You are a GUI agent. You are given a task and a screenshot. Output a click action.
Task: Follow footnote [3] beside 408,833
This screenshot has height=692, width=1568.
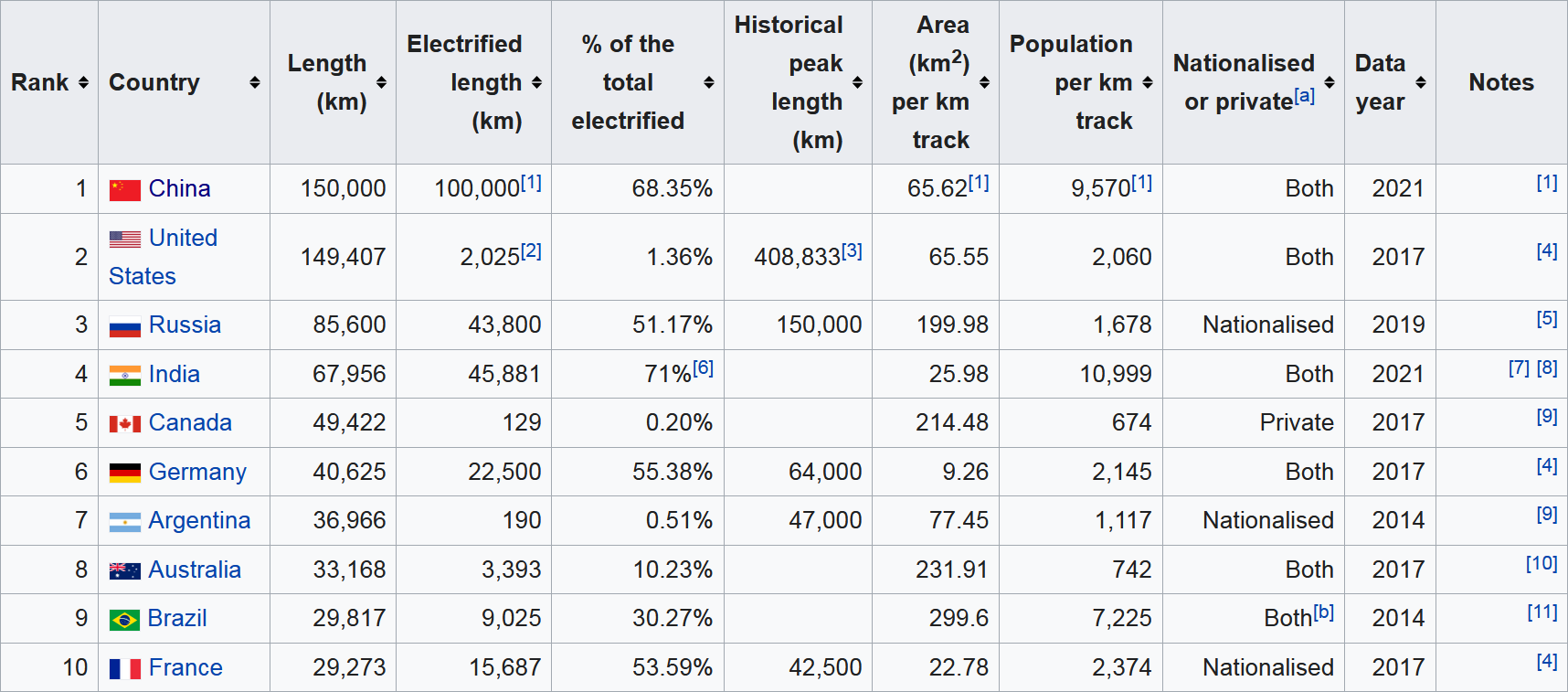pyautogui.click(x=852, y=250)
